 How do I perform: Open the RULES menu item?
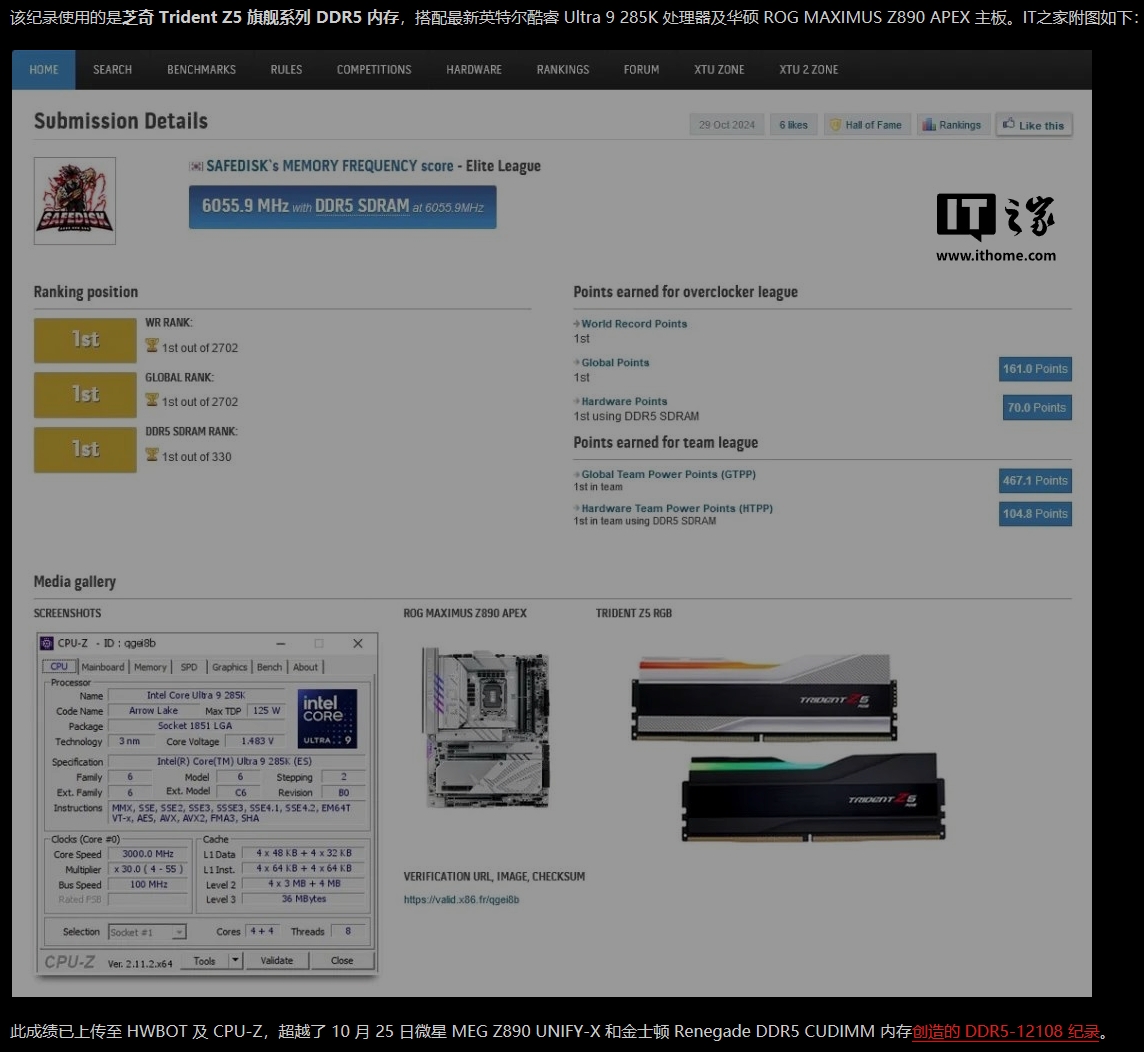click(286, 70)
